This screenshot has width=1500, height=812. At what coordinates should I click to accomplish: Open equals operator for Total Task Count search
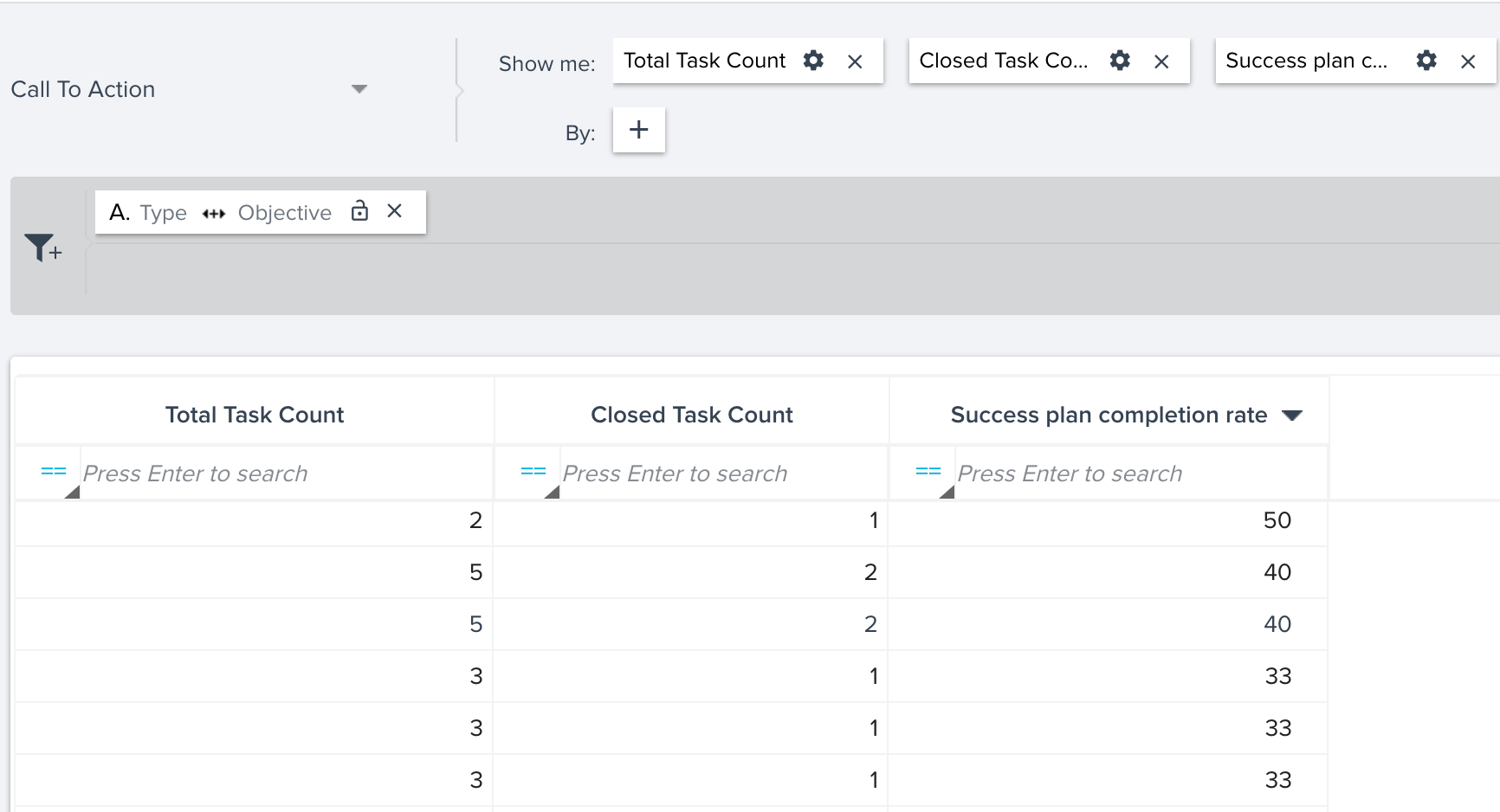tap(54, 473)
